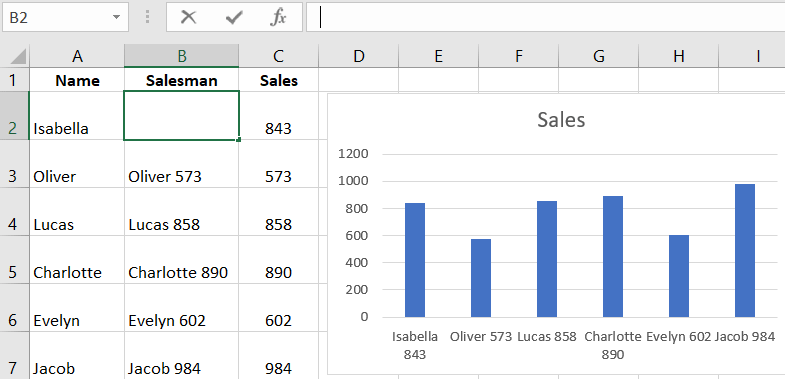Select column D header
The width and height of the screenshot is (785, 379).
[358, 56]
